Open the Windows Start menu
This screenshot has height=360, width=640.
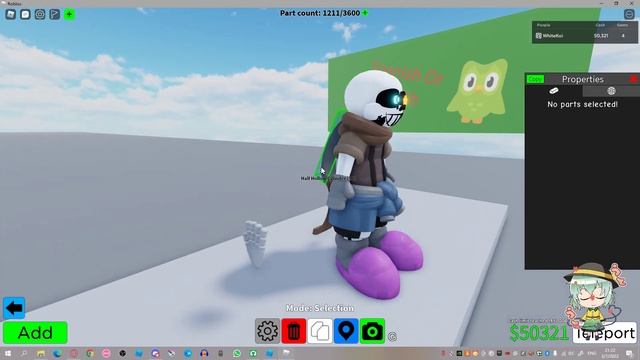click(7, 353)
